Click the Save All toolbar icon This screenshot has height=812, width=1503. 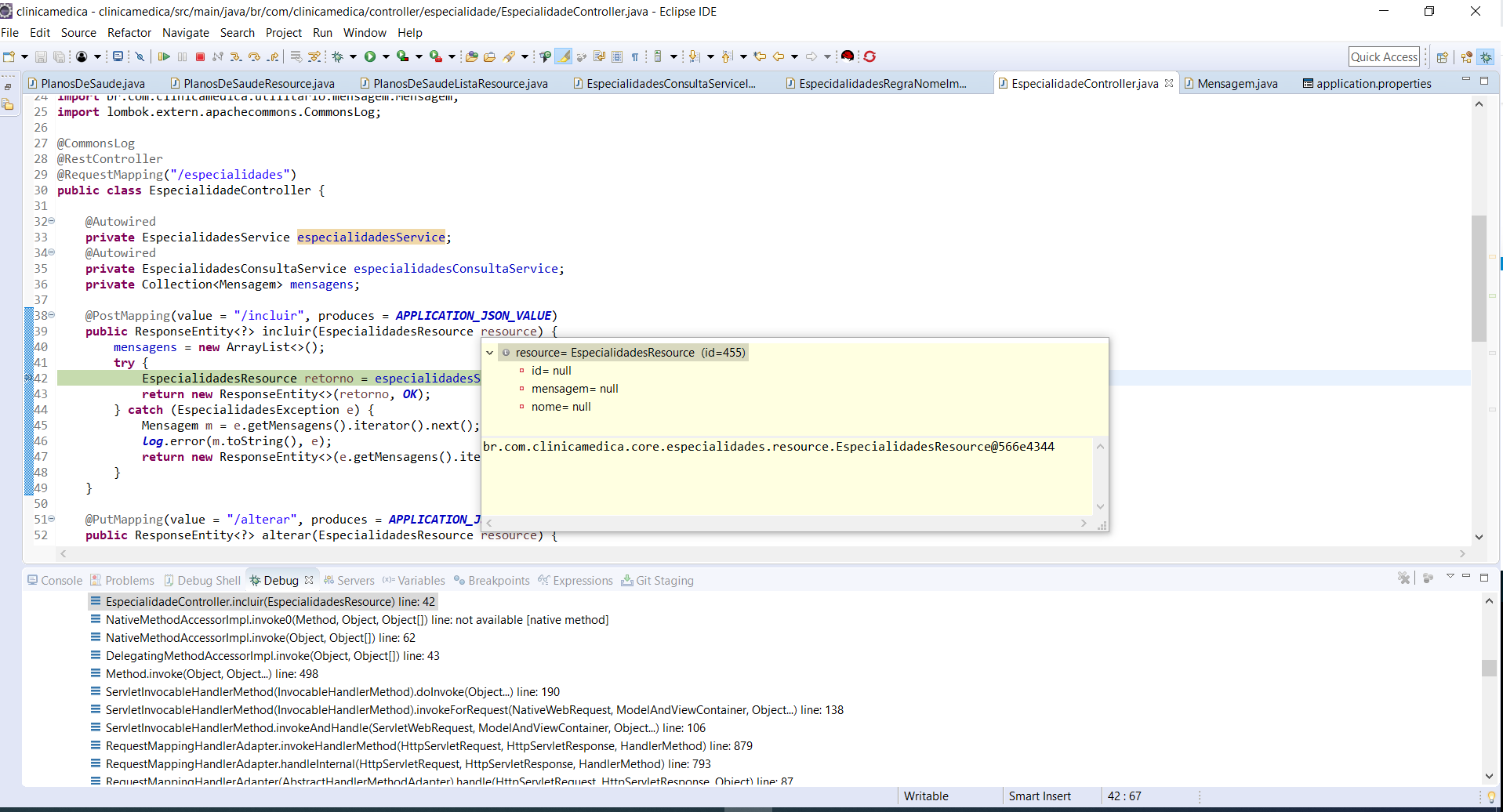[59, 56]
